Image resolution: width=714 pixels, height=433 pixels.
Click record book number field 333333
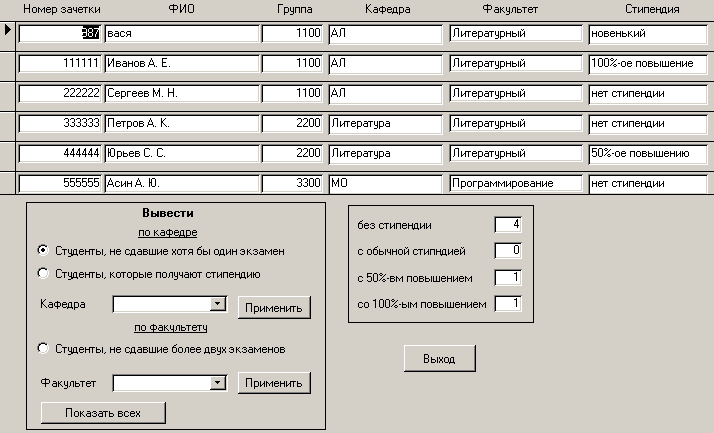pyautogui.click(x=60, y=123)
